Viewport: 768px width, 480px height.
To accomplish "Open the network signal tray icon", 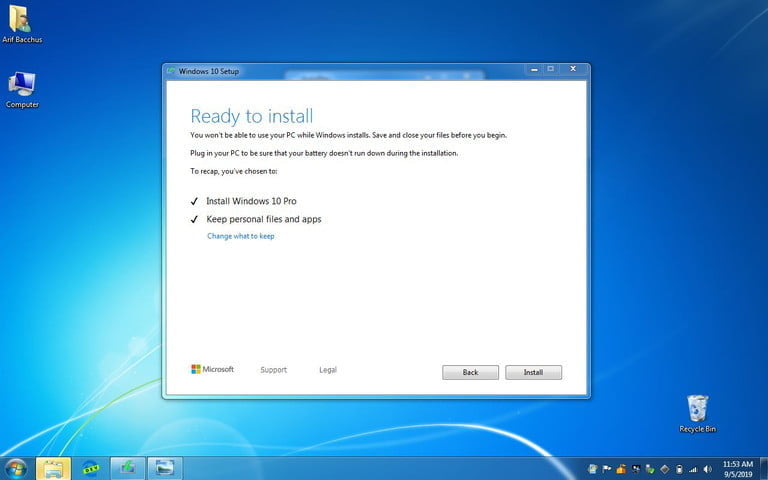I will point(693,469).
